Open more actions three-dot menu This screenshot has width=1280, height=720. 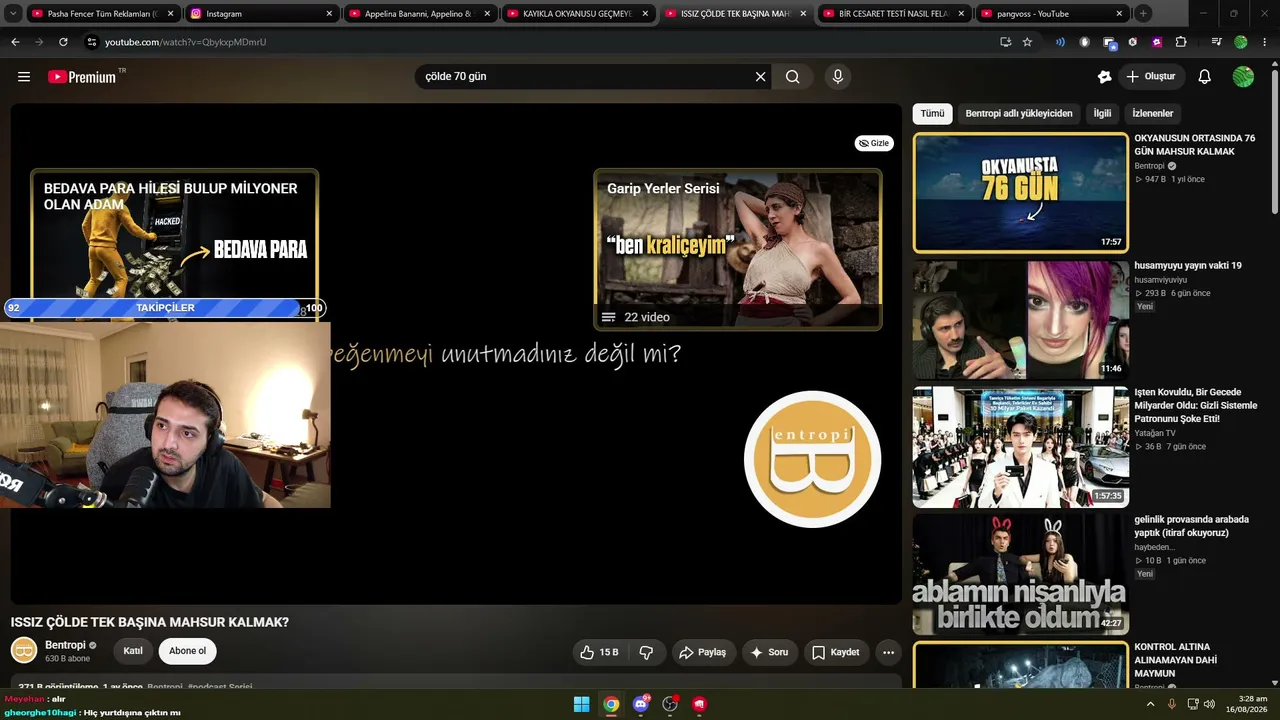[x=888, y=652]
